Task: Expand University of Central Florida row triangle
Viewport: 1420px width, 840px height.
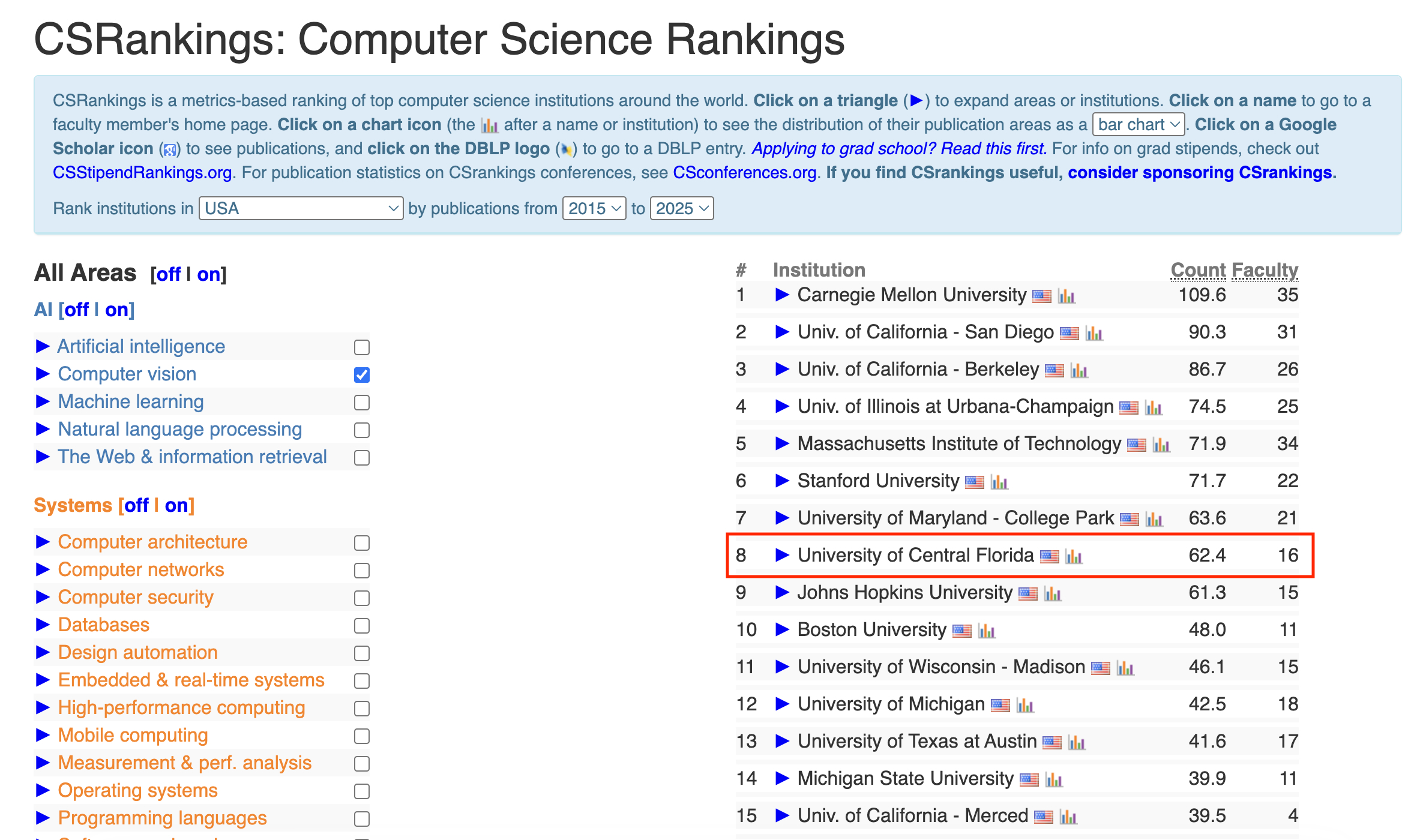Action: click(x=782, y=555)
